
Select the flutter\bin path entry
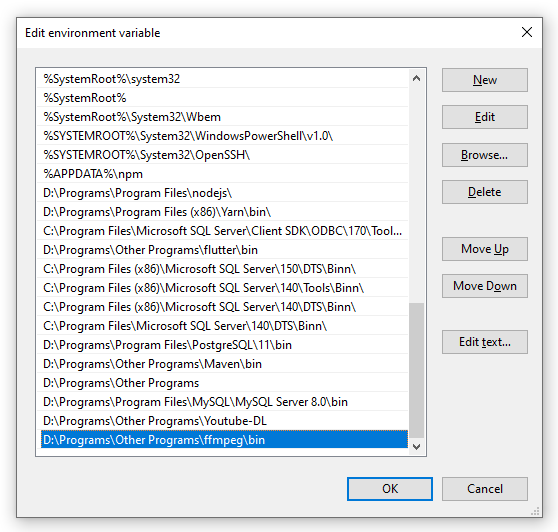[223, 250]
